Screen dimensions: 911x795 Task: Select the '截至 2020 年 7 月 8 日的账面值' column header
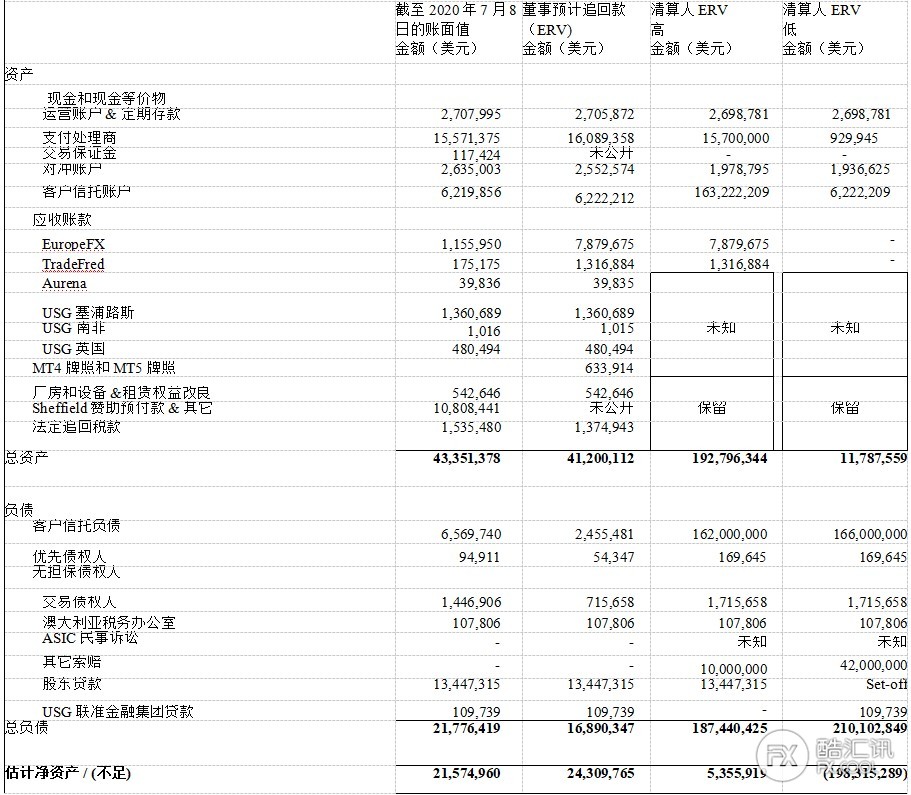point(456,20)
